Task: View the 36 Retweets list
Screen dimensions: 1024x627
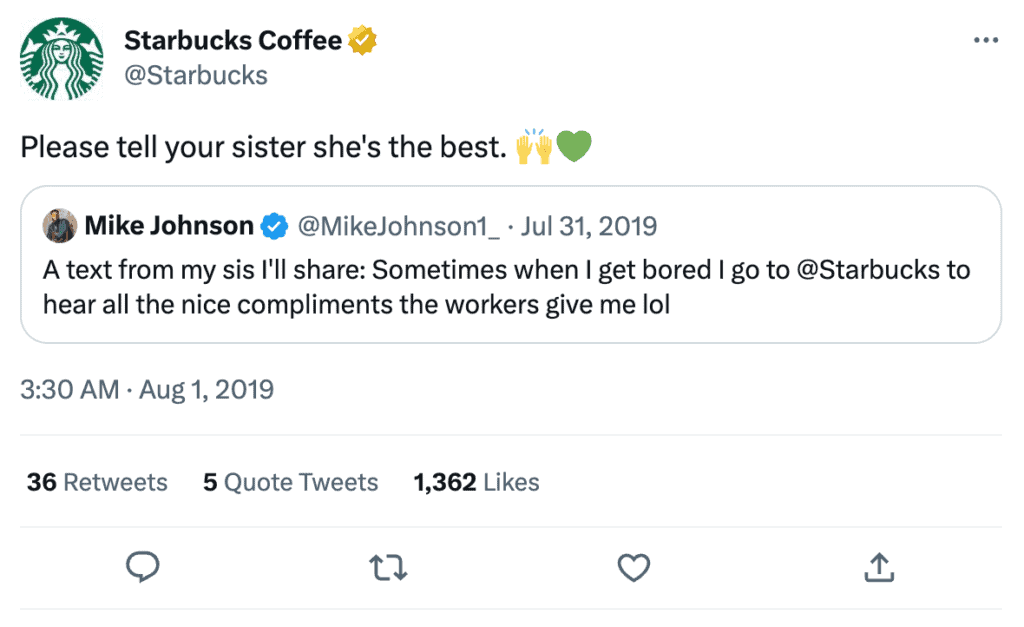Action: pyautogui.click(x=97, y=482)
